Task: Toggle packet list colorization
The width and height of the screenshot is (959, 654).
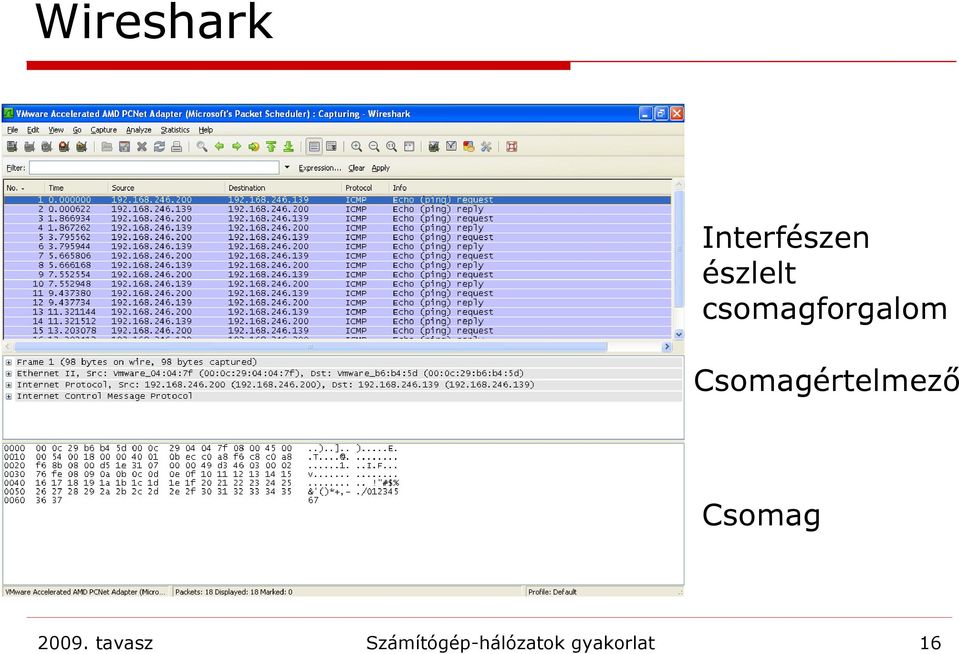Action: pyautogui.click(x=314, y=146)
